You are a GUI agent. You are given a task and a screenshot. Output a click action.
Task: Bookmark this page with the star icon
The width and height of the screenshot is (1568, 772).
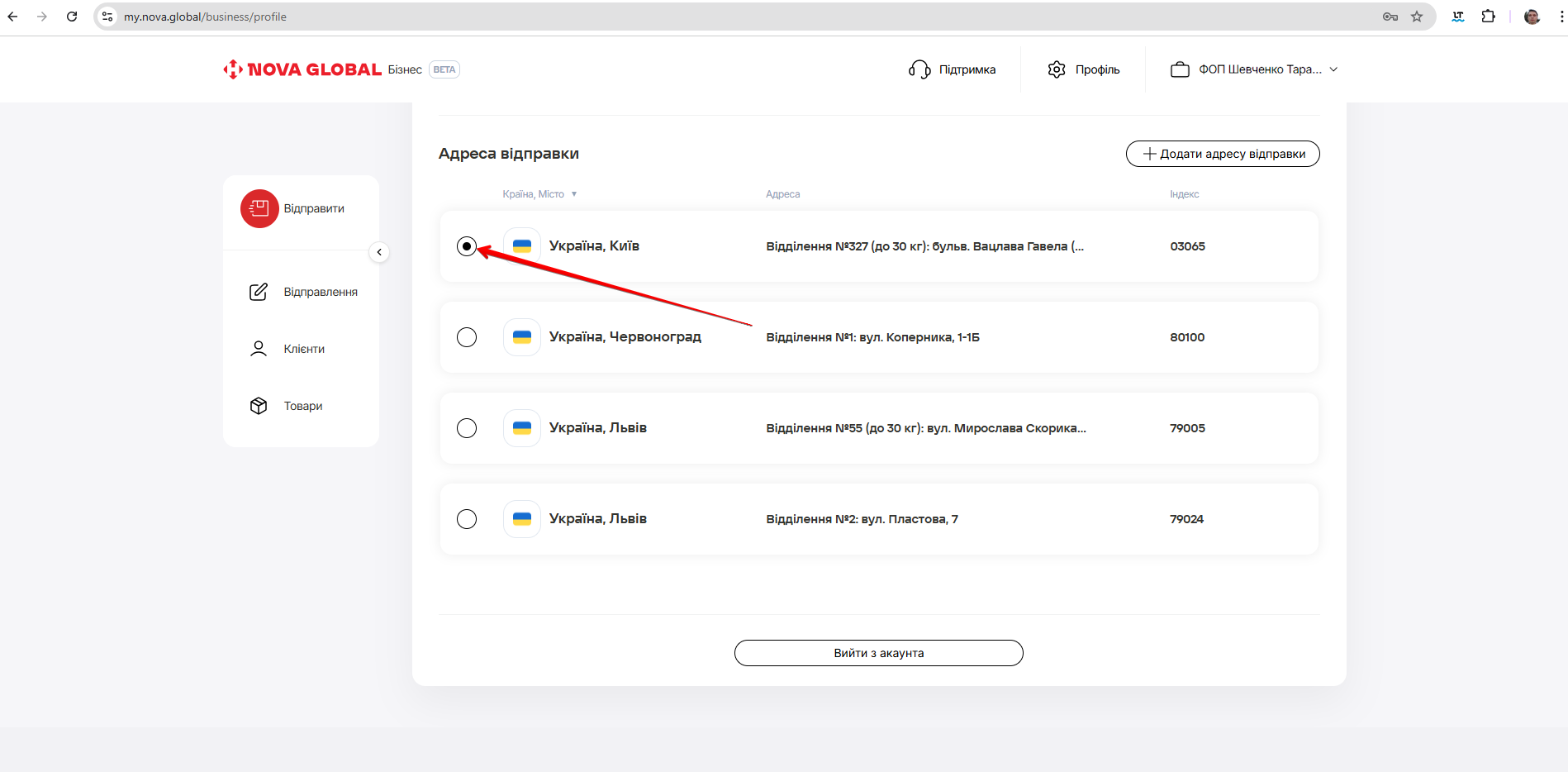point(1417,17)
